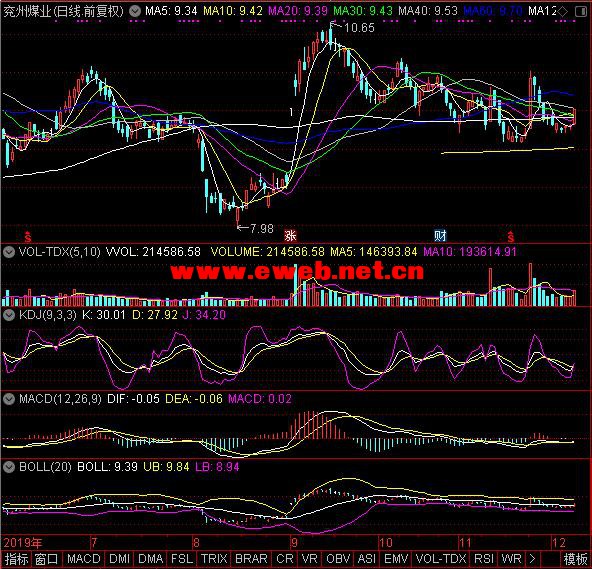Viewport: 592px width, 569px height.
Task: Click the diamond icon at top right
Action: click(563, 11)
